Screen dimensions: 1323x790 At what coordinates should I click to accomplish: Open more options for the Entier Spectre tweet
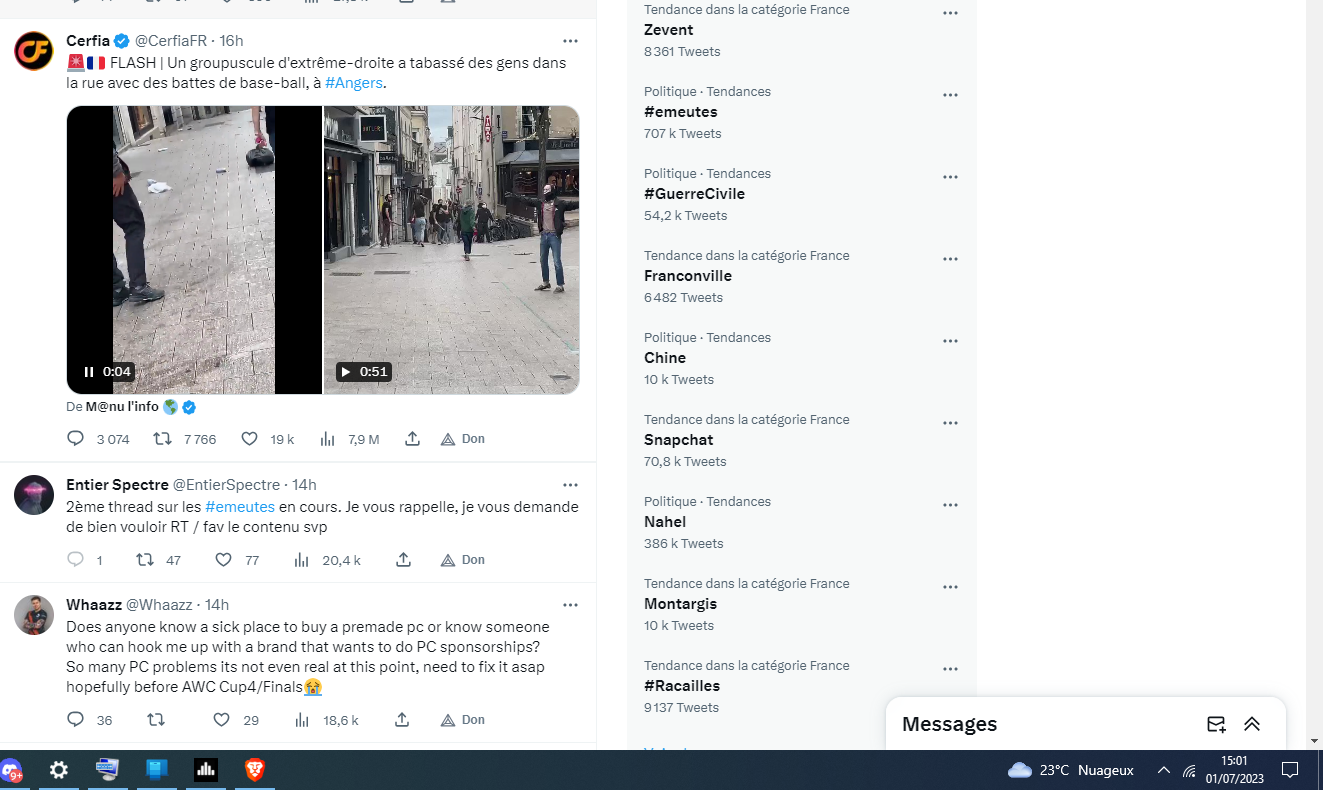click(570, 485)
